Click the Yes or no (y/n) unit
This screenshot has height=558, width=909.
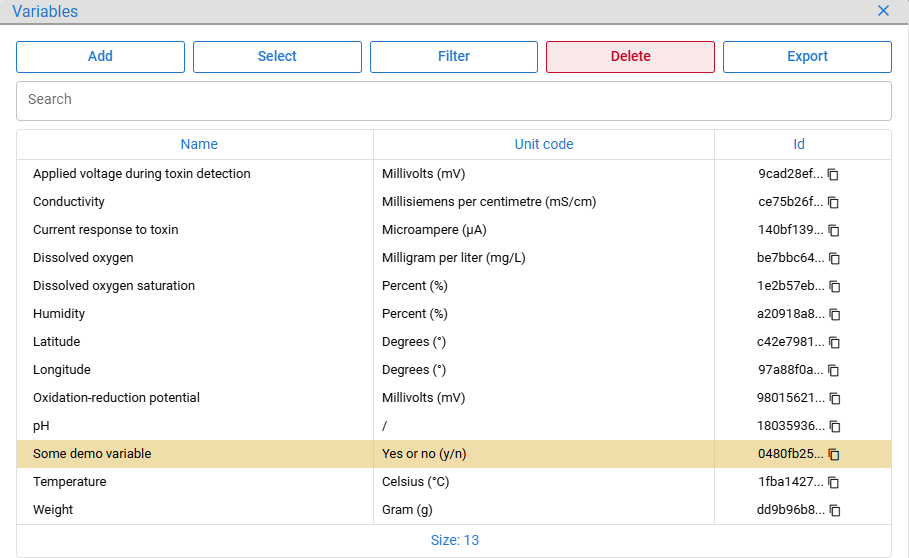pos(424,454)
